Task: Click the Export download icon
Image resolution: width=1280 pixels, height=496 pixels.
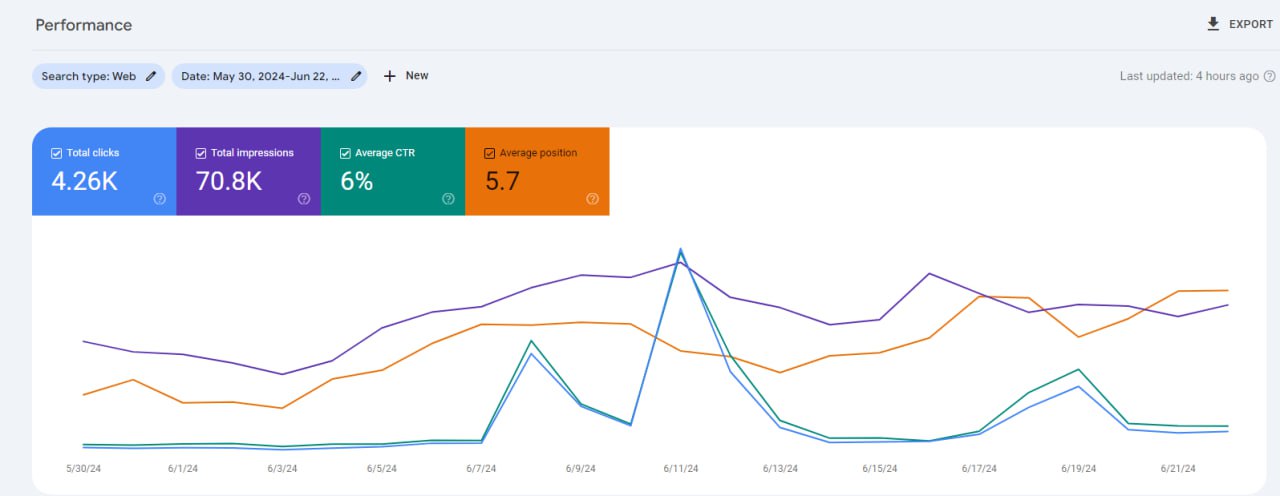Action: pos(1213,24)
